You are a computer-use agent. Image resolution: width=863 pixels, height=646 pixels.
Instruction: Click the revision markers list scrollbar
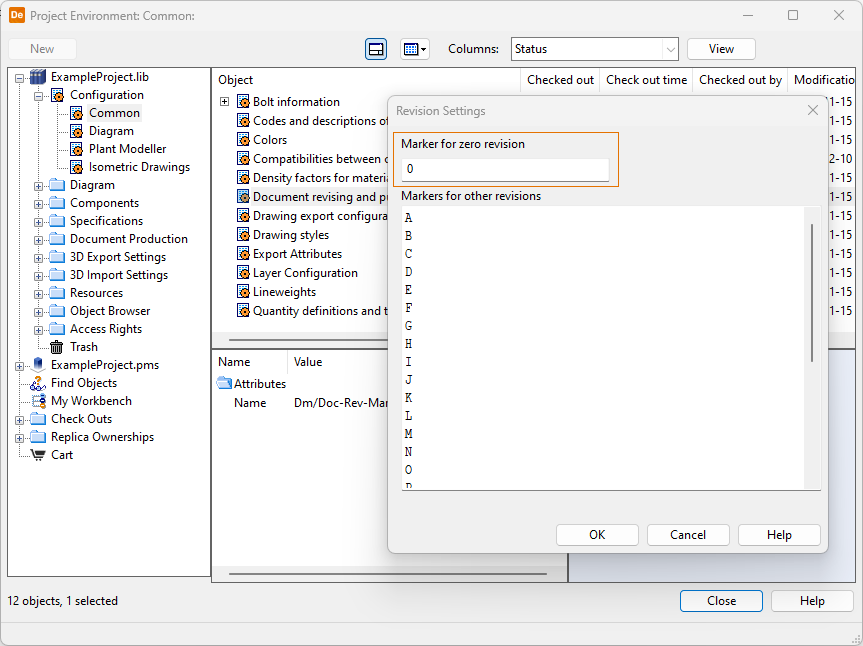tap(812, 292)
